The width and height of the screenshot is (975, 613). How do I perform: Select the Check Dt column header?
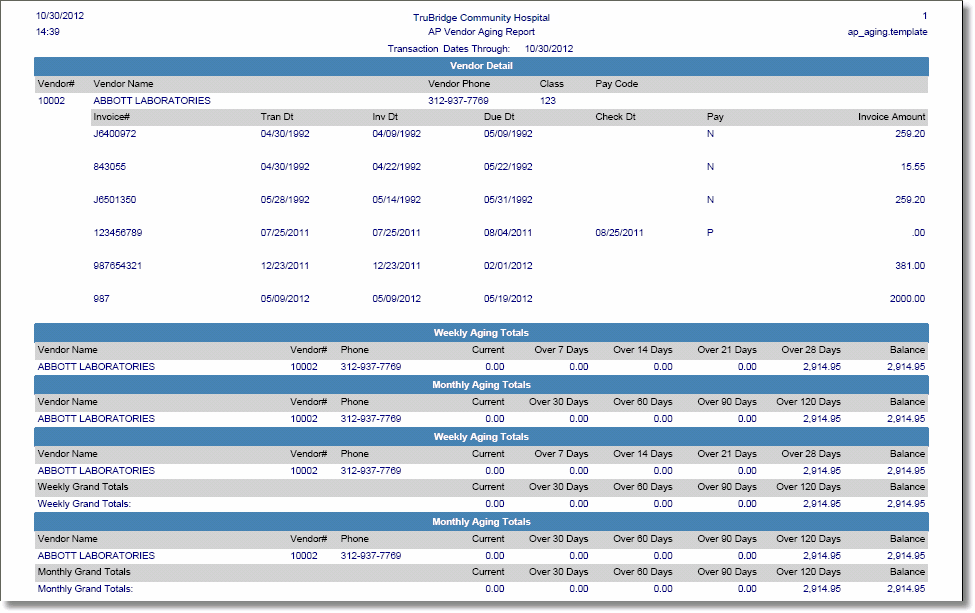coord(616,117)
